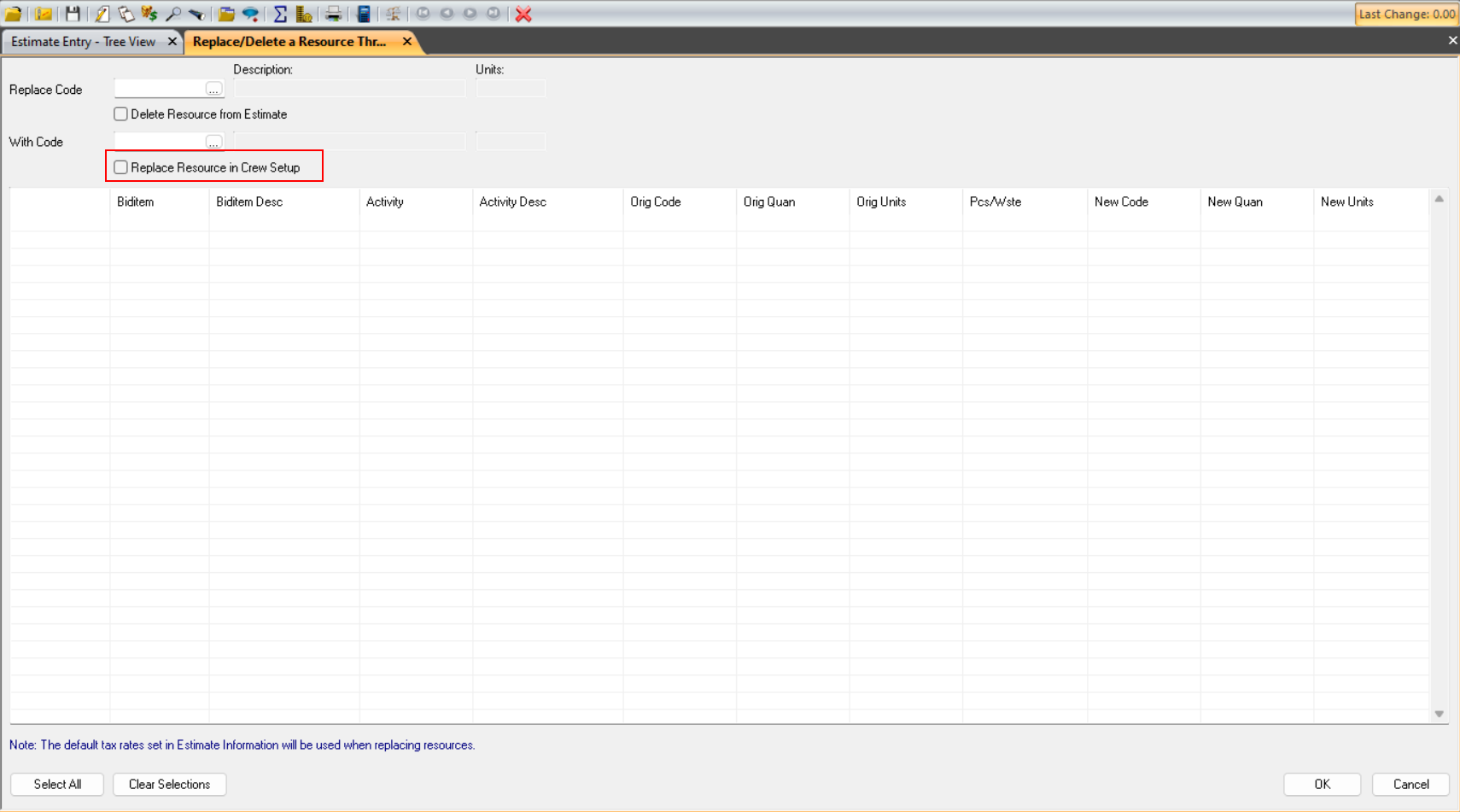The image size is (1460, 812).
Task: Click the sigma summation icon
Action: click(280, 14)
